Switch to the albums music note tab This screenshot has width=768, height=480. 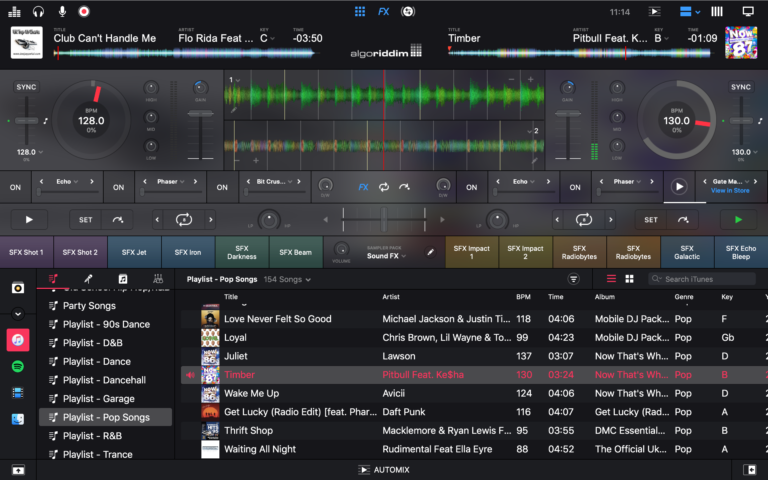point(122,279)
